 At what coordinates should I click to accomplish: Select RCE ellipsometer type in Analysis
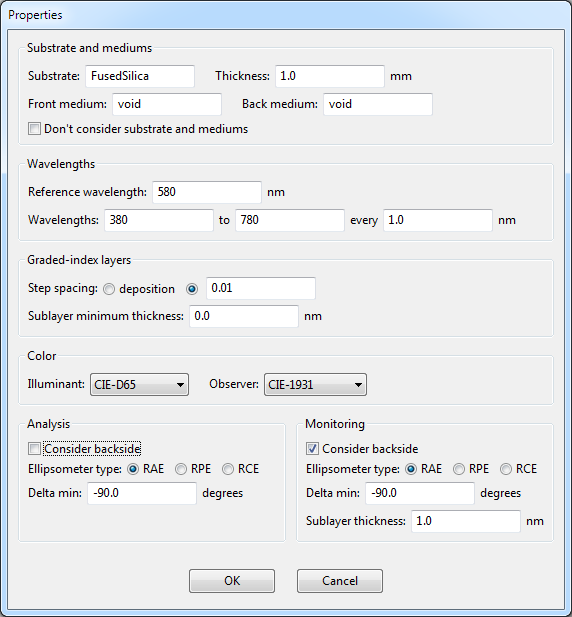point(228,469)
